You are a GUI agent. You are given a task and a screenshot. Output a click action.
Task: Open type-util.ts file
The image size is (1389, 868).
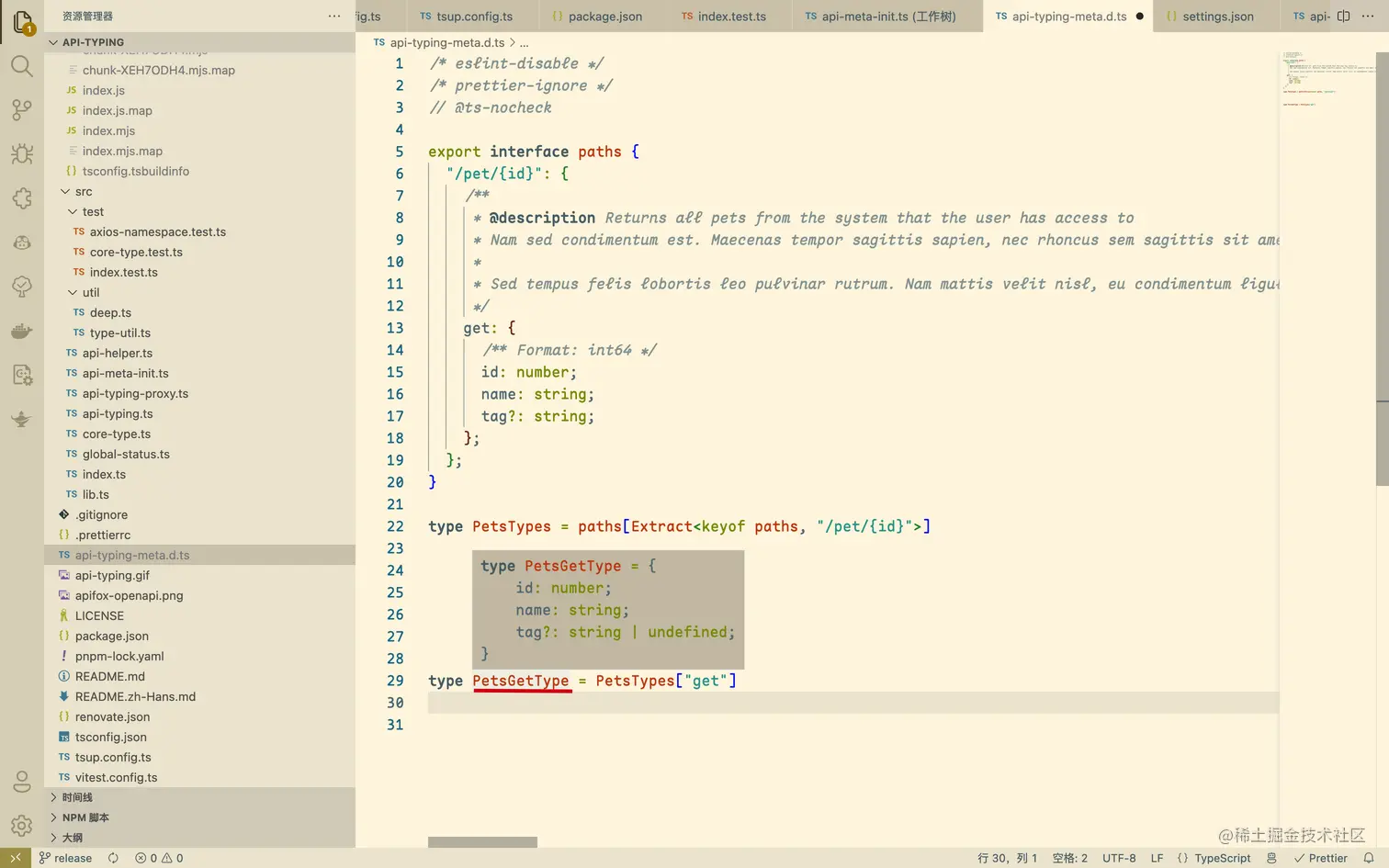(199, 333)
